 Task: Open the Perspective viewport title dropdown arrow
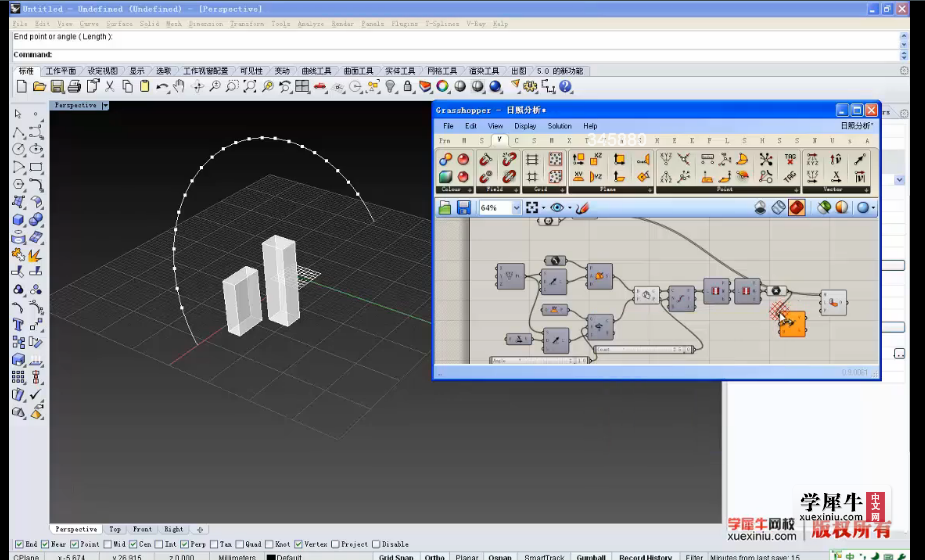point(105,106)
